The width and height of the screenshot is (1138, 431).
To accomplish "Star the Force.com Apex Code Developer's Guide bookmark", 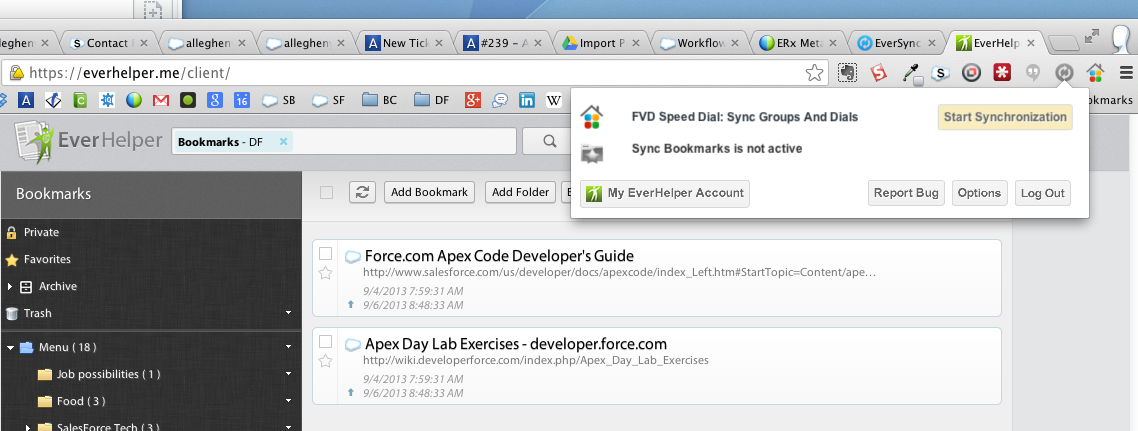I will click(x=326, y=273).
